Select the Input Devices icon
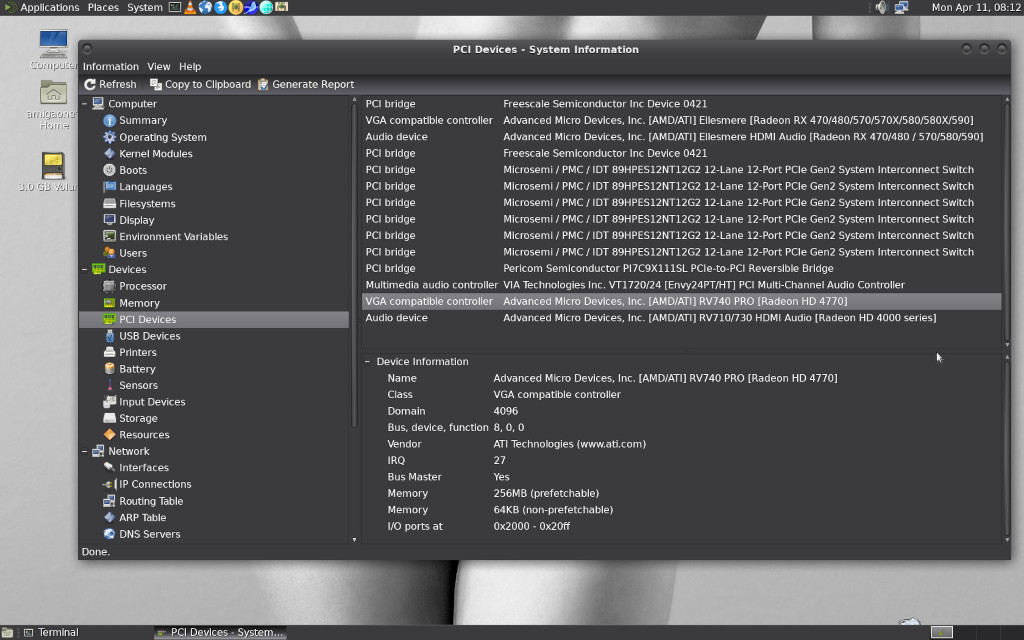The image size is (1024, 640). click(x=109, y=402)
